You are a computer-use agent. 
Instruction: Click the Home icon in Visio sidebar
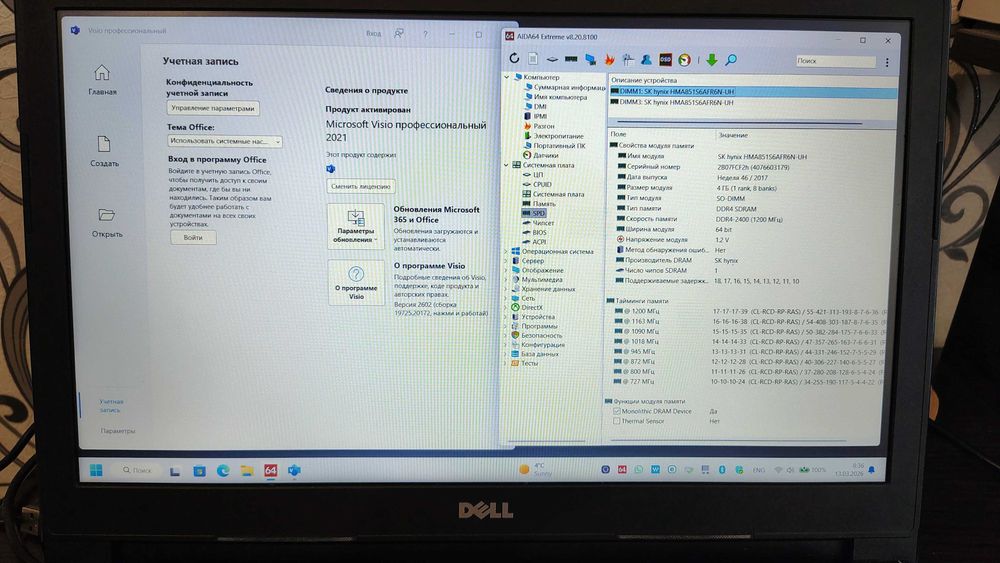[x=102, y=73]
